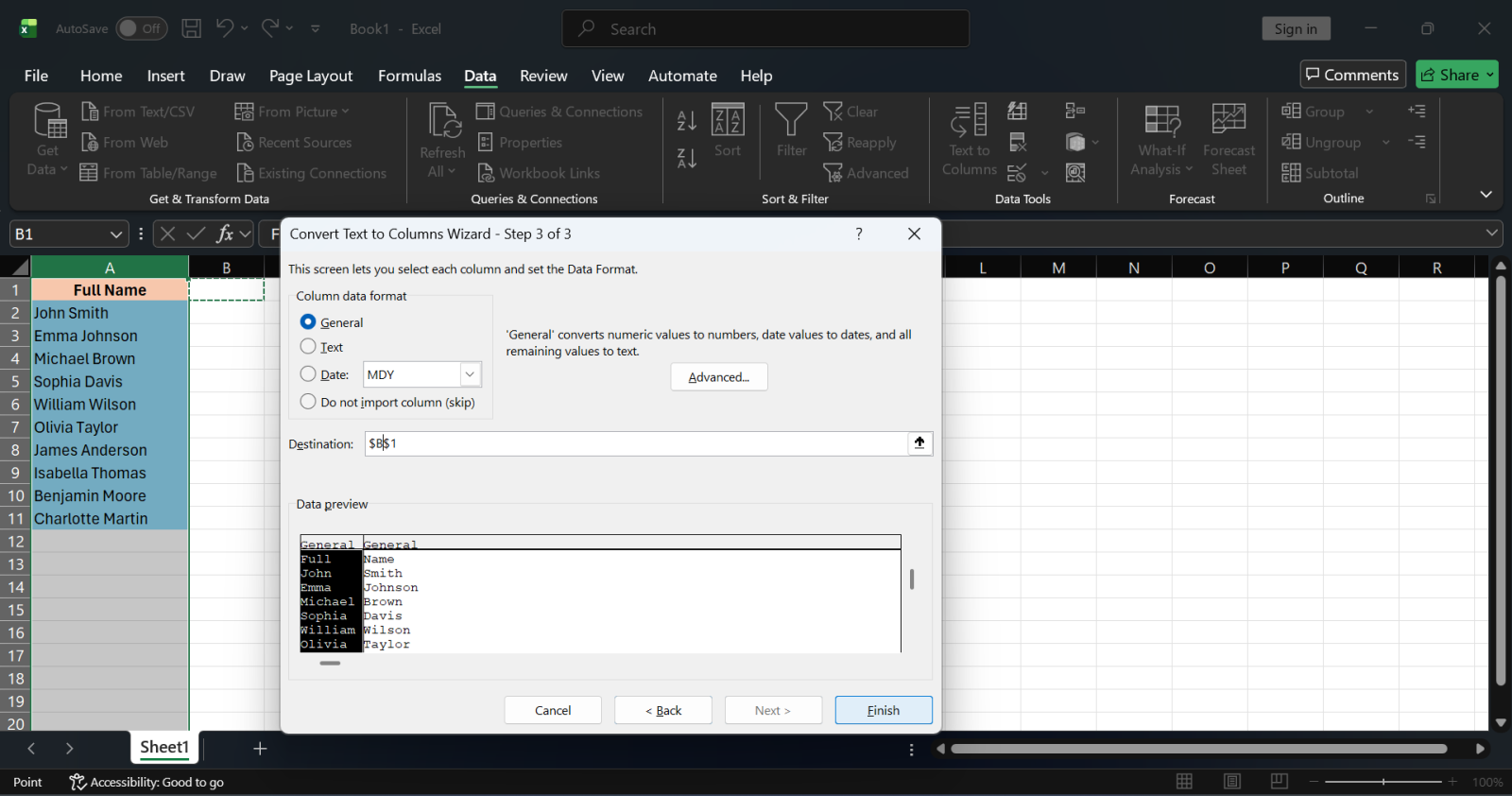Open the Ungroup dropdown arrow

tap(1386, 143)
